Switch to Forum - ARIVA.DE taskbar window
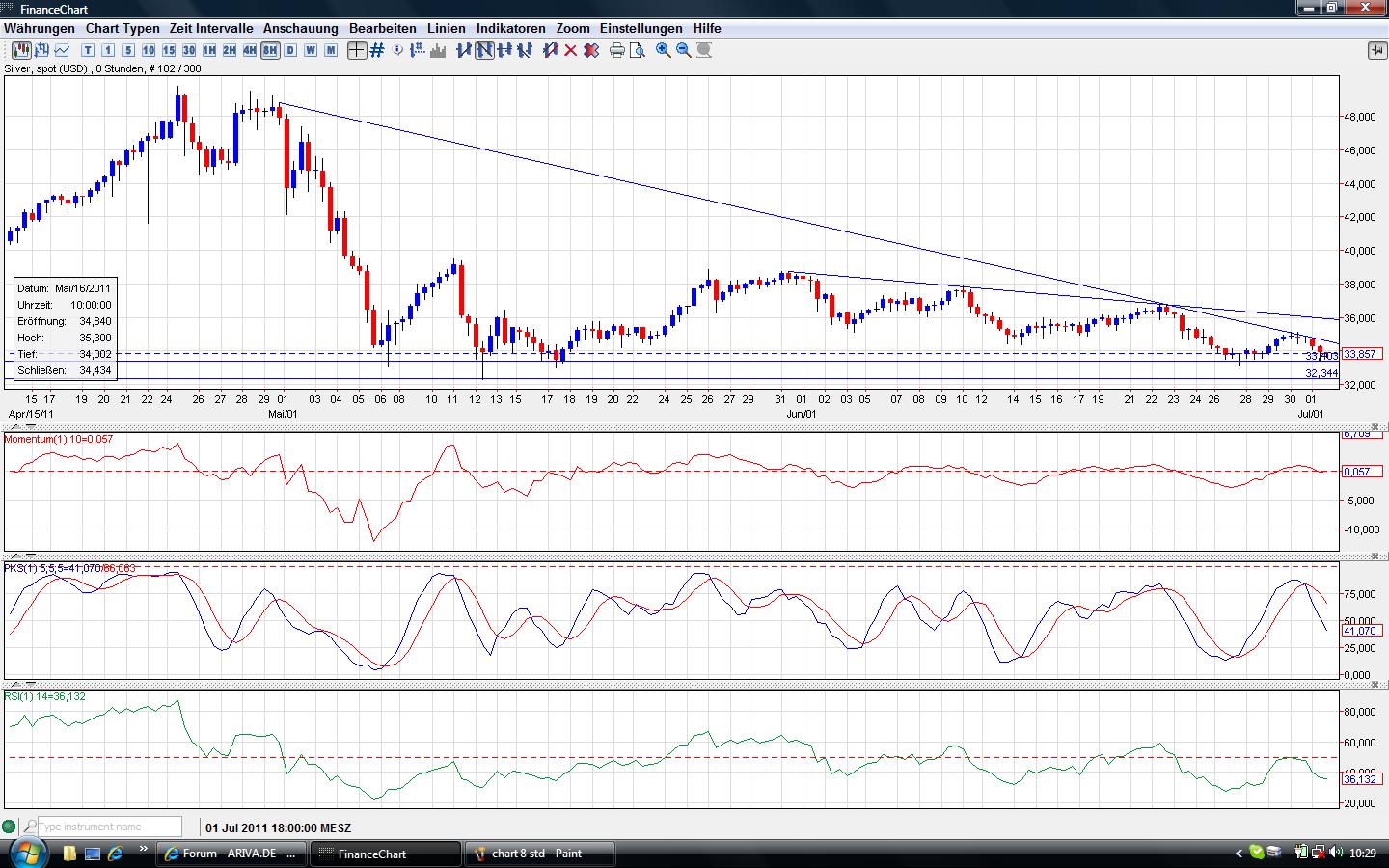1389x868 pixels. point(232,854)
